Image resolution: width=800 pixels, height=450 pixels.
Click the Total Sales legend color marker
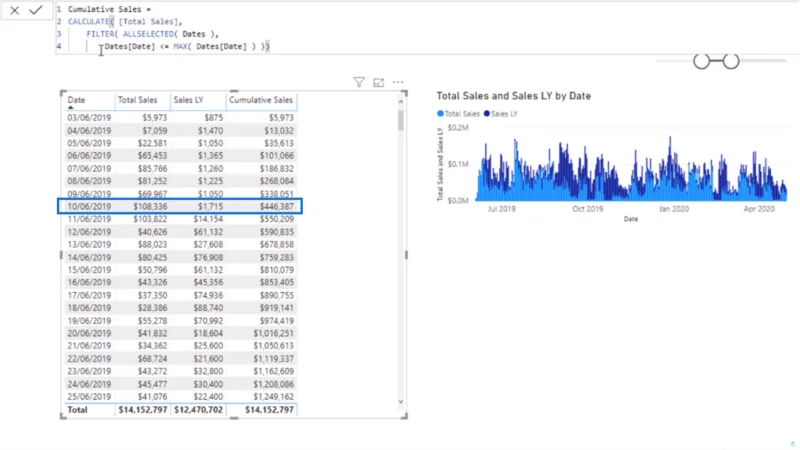(x=440, y=114)
